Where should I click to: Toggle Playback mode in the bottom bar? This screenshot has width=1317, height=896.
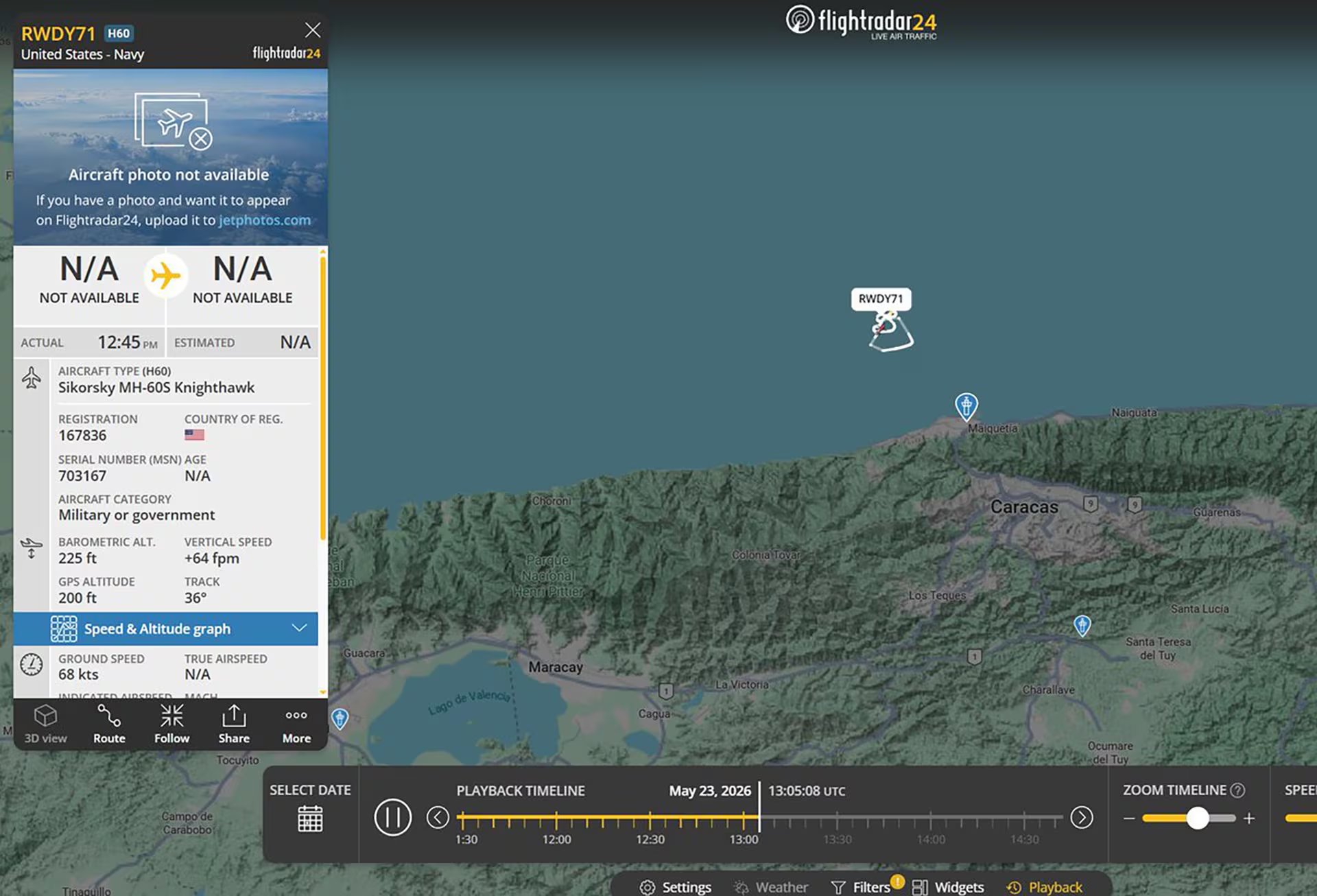[1044, 887]
